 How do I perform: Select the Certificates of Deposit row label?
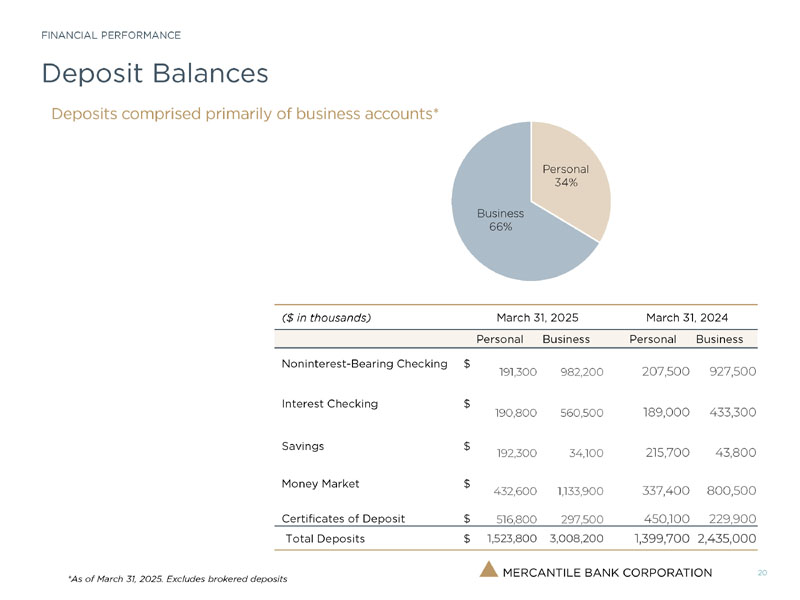coord(343,518)
